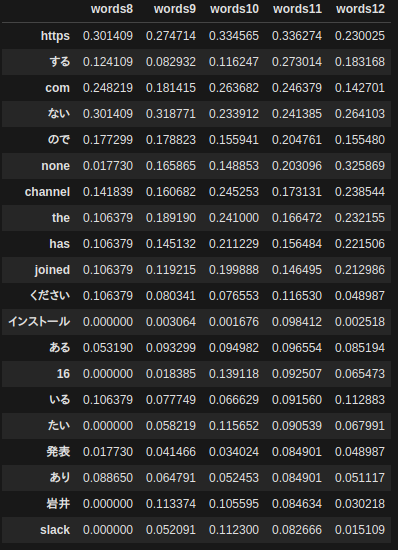
Task: Select the たい row label
Action: pyautogui.click(x=59, y=425)
